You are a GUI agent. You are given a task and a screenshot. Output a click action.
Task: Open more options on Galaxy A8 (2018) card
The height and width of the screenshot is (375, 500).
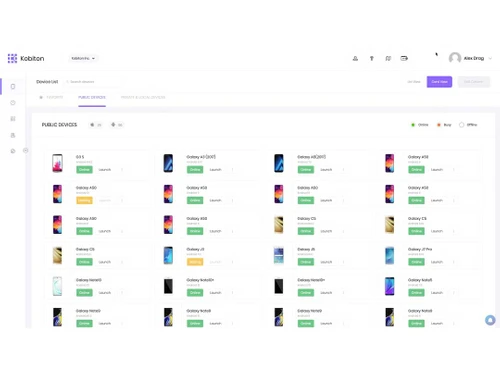[343, 170]
